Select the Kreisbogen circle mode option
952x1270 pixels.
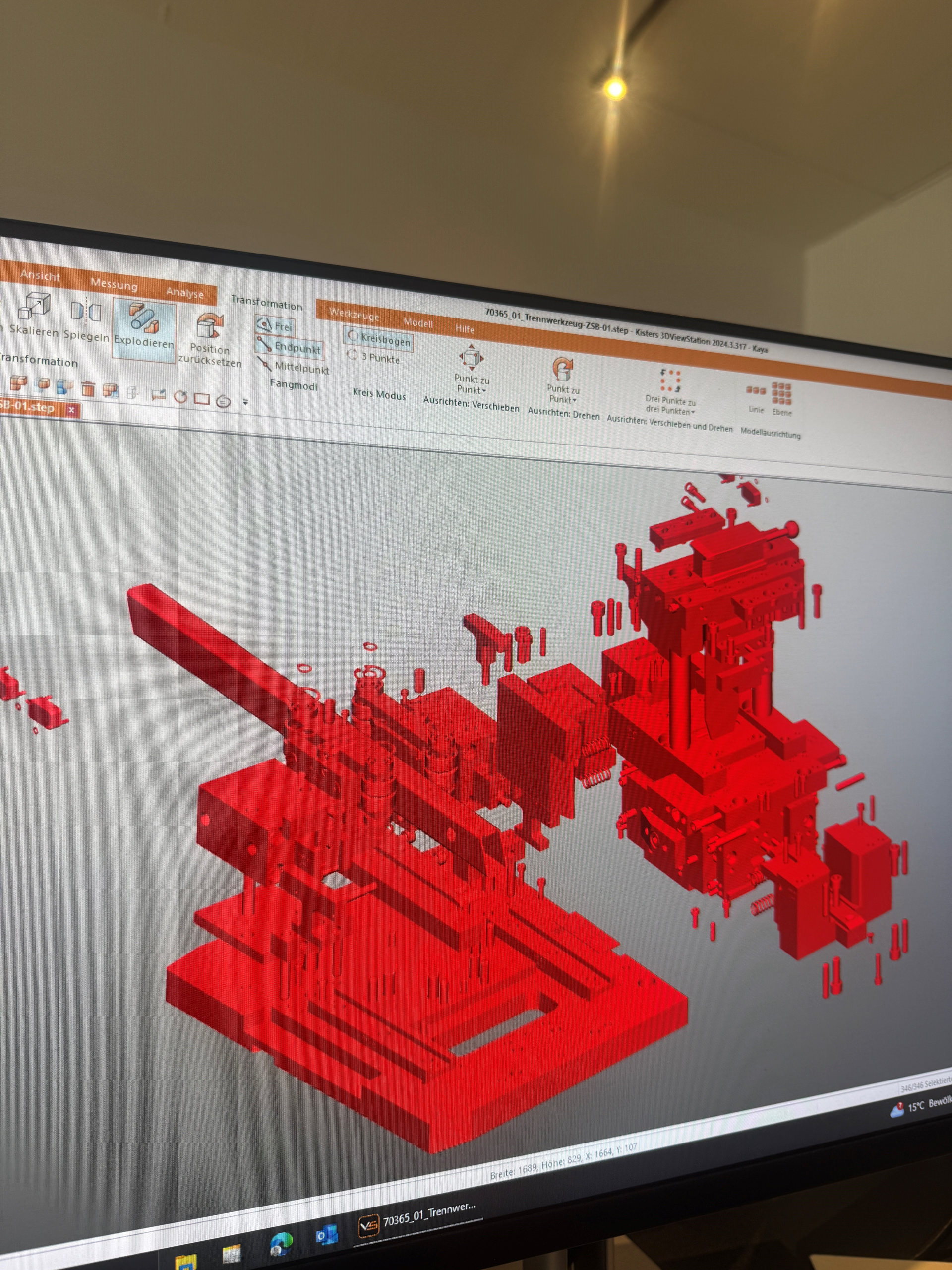379,339
